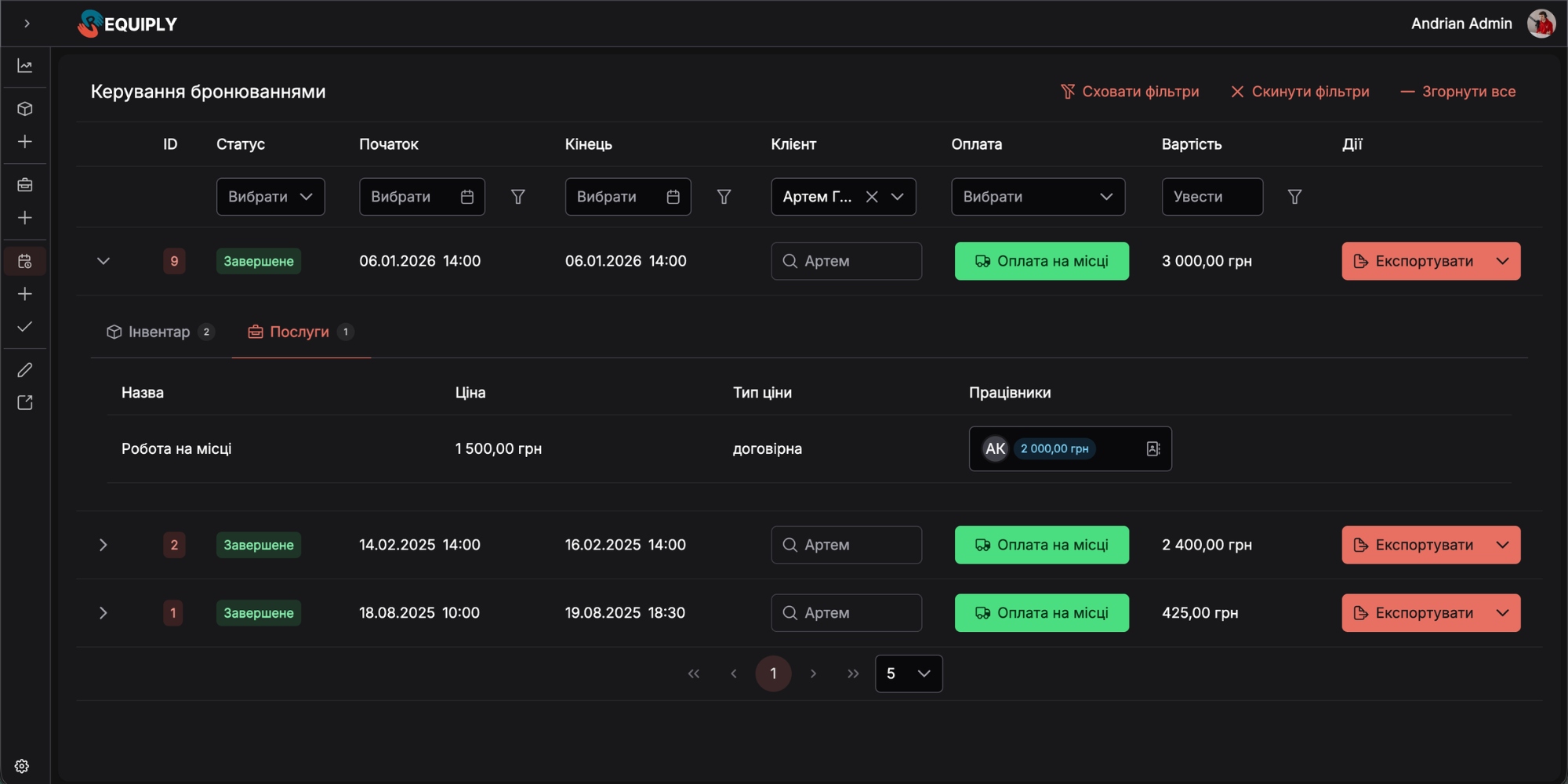Open rows-per-page dropdown showing 5
1568x784 pixels.
908,673
